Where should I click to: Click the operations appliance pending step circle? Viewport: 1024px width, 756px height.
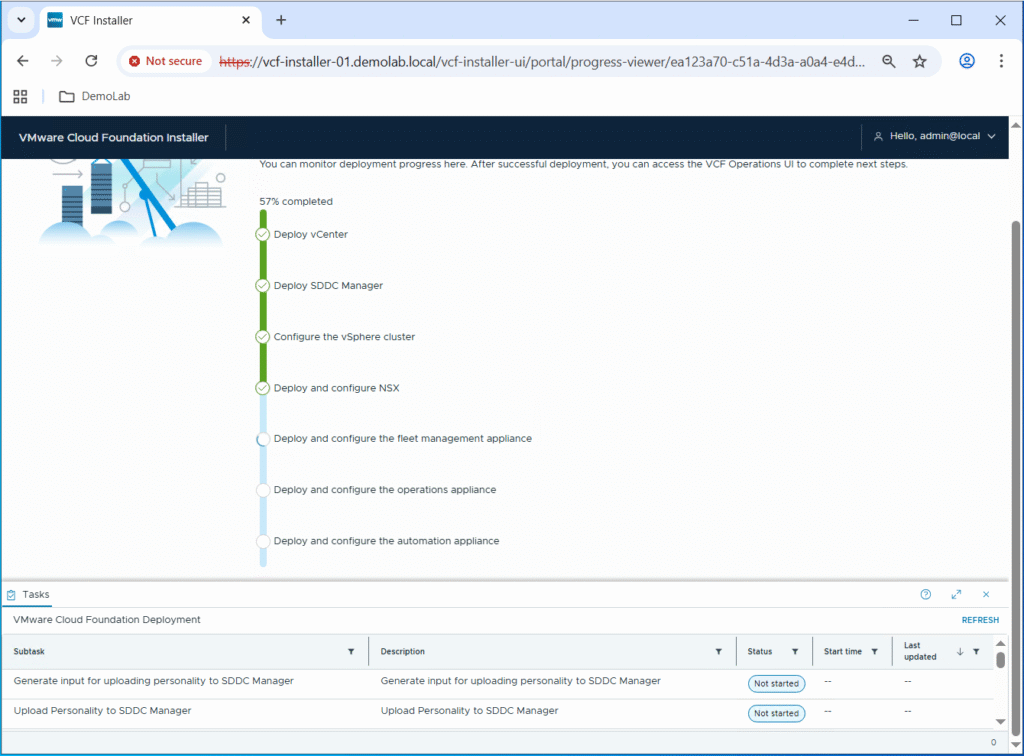[x=263, y=490]
